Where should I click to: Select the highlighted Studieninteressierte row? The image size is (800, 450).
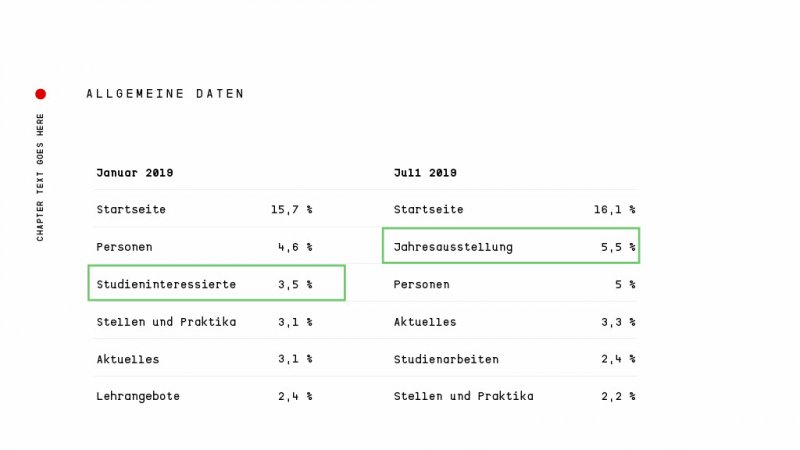(x=216, y=284)
